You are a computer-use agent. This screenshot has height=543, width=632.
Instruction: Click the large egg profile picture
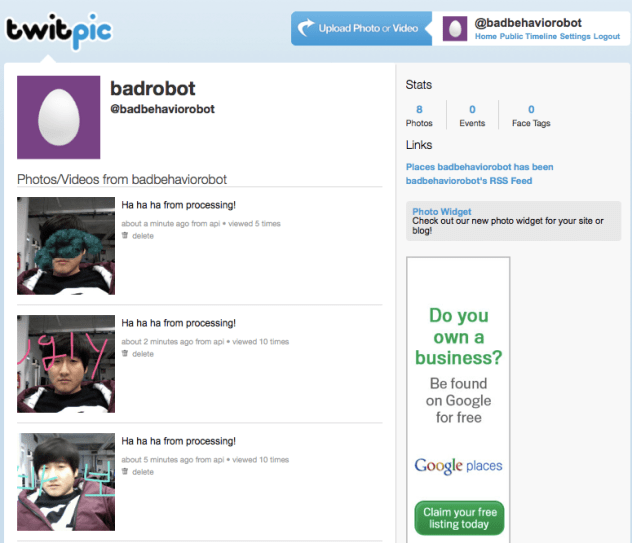pos(58,117)
